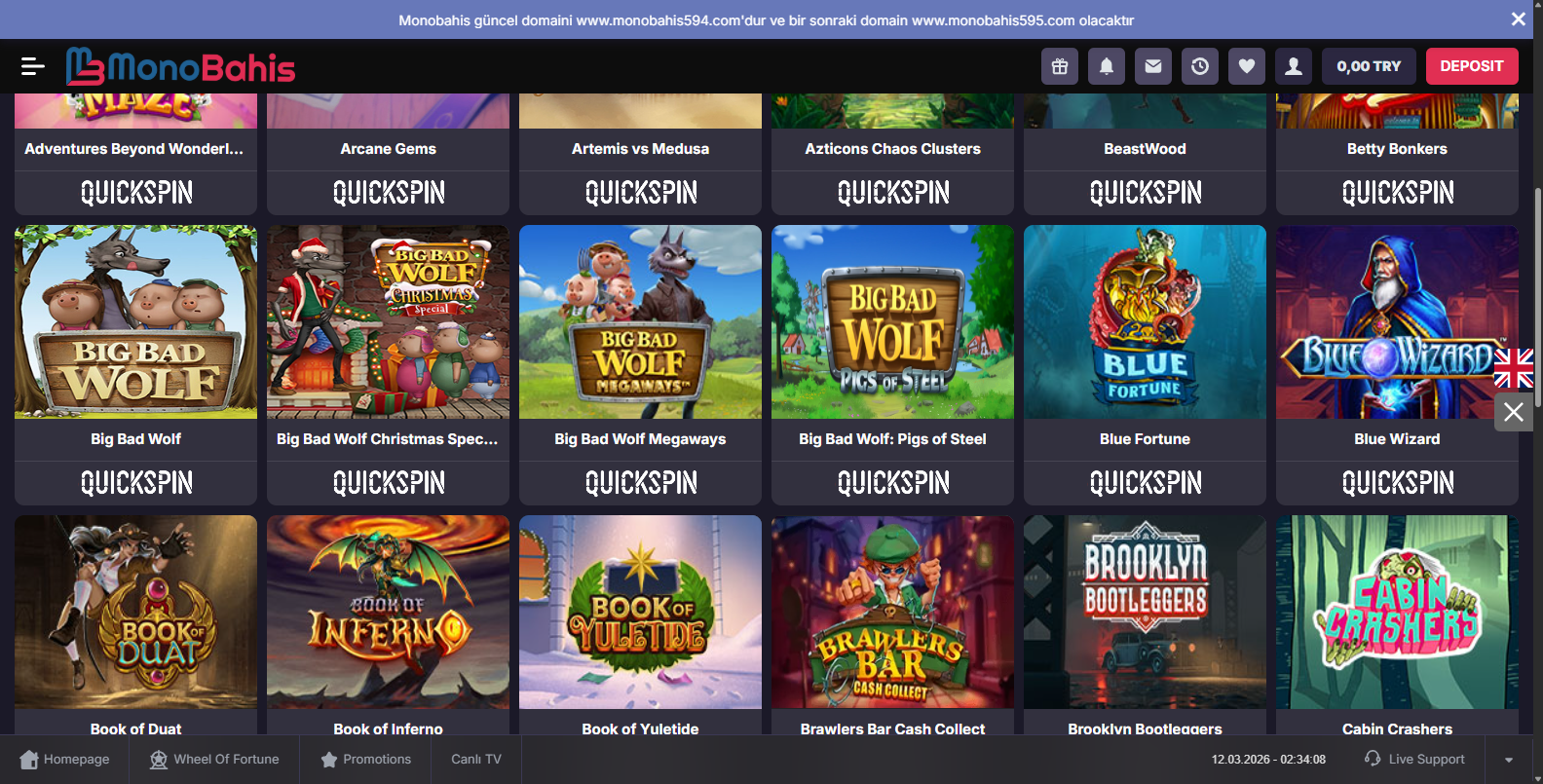The width and height of the screenshot is (1543, 784).
Task: Launch the Blue Fortune game thumbnail
Action: coord(1145,322)
